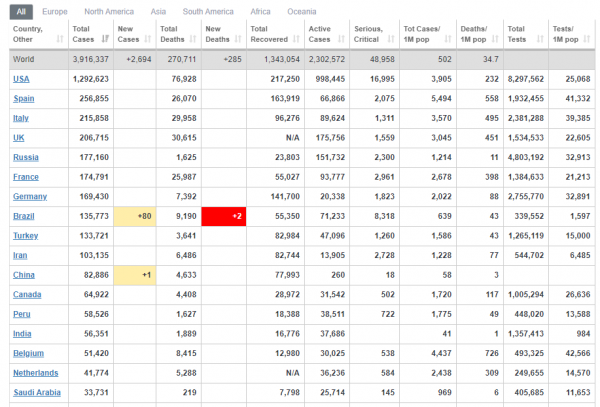Sort by Deaths/1M pop arrows
600x407 pixels.
pyautogui.click(x=495, y=39)
